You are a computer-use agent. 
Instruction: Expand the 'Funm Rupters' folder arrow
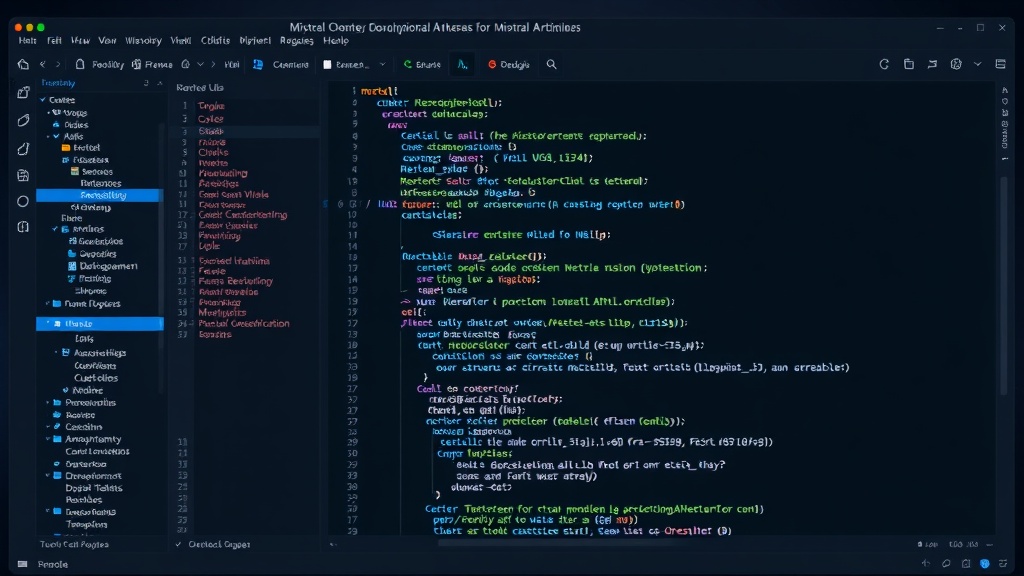[48, 304]
